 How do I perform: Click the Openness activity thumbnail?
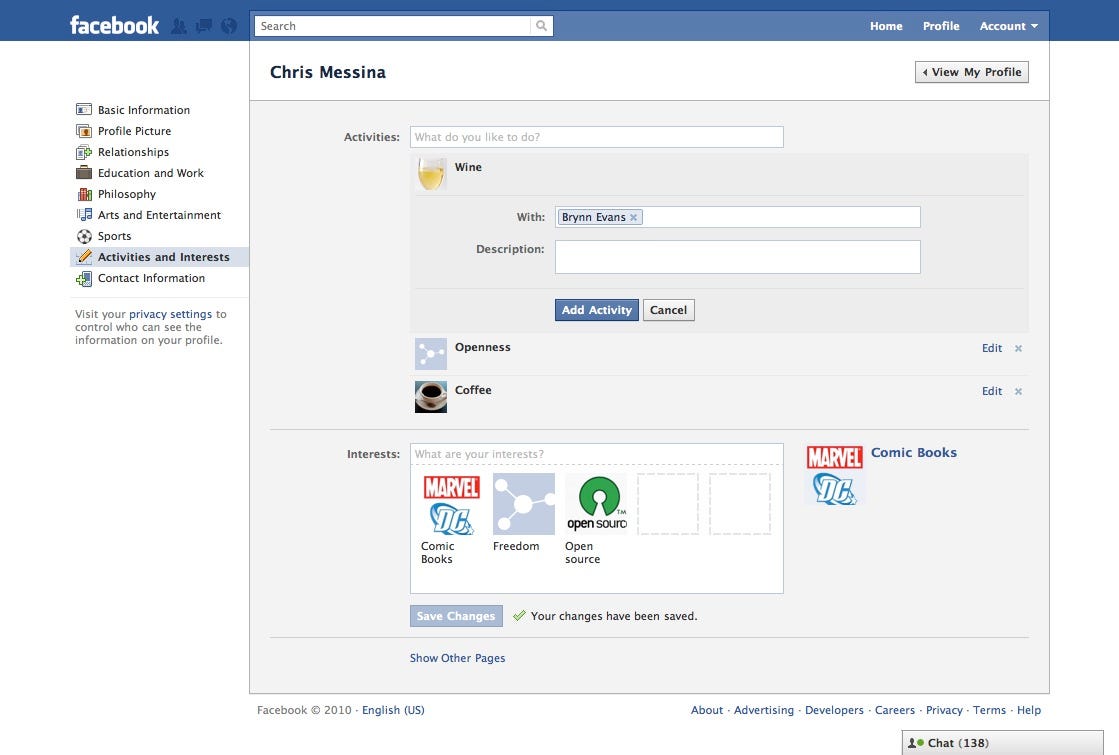click(431, 354)
